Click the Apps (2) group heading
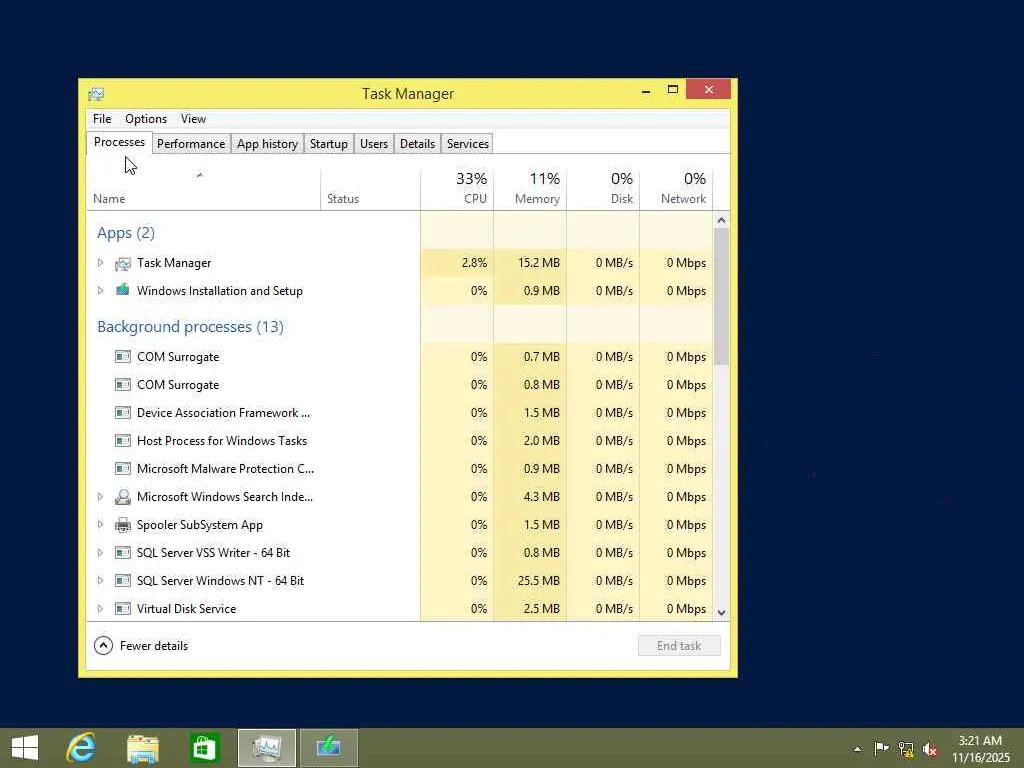Image resolution: width=1024 pixels, height=768 pixels. point(126,233)
